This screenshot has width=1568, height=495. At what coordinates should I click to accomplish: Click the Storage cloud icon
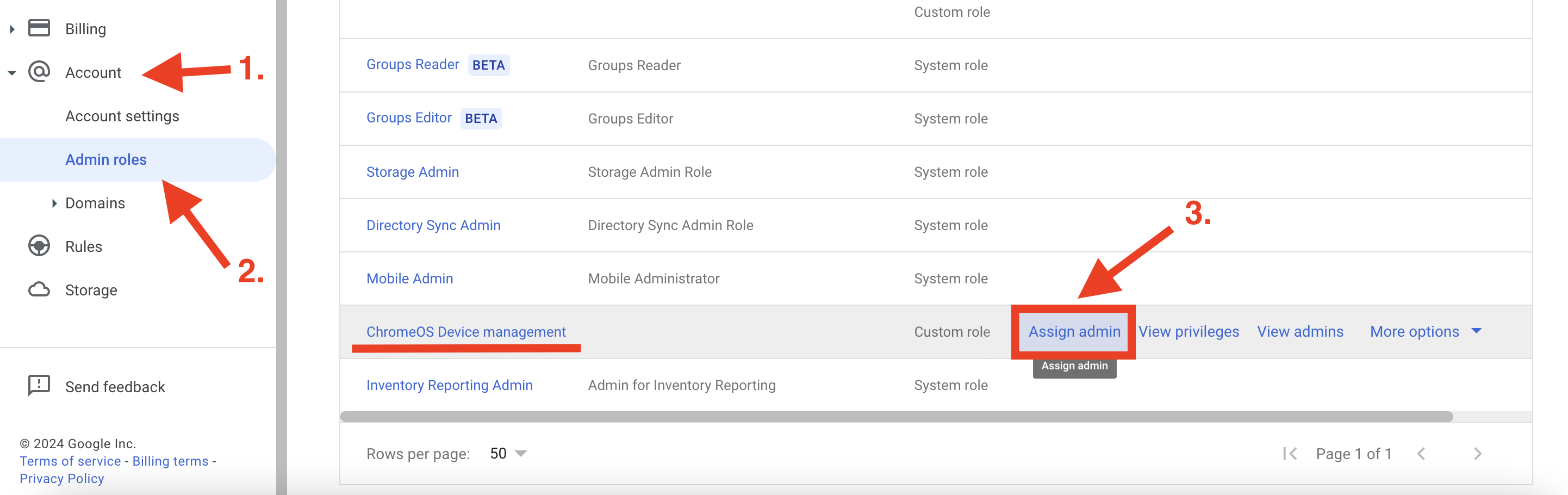pos(39,290)
